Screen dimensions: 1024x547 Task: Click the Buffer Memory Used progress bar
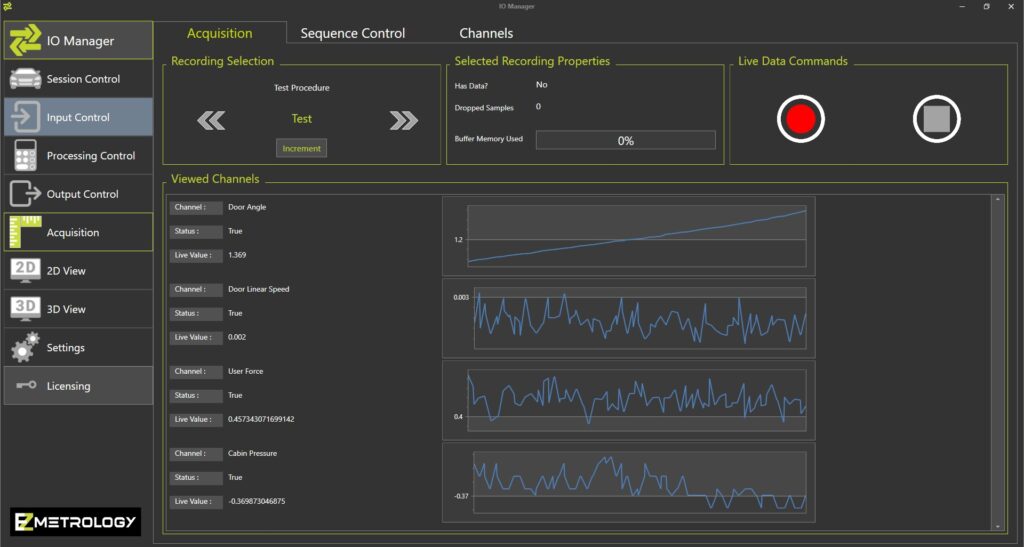point(625,140)
